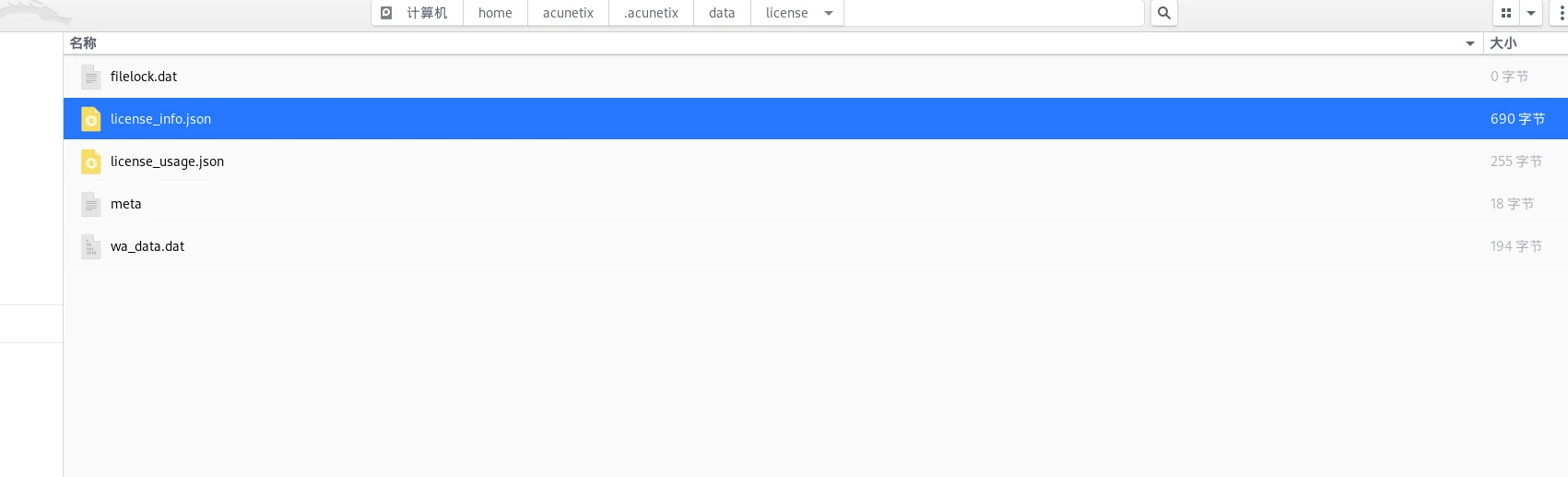Click the search magnifier icon
Image resolution: width=1568 pixels, height=477 pixels.
[x=1164, y=13]
